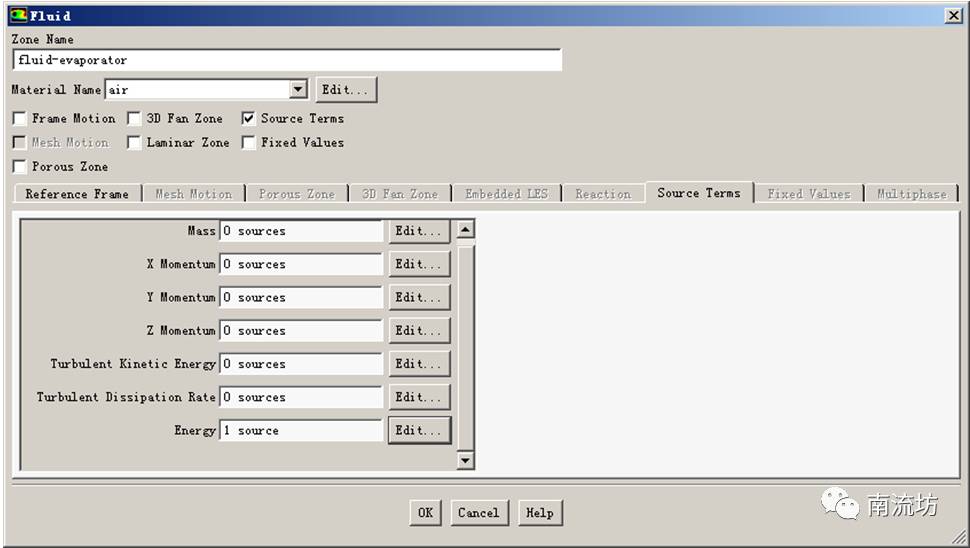The width and height of the screenshot is (970, 548).
Task: Open Help for the Fluid dialog
Action: coord(540,513)
